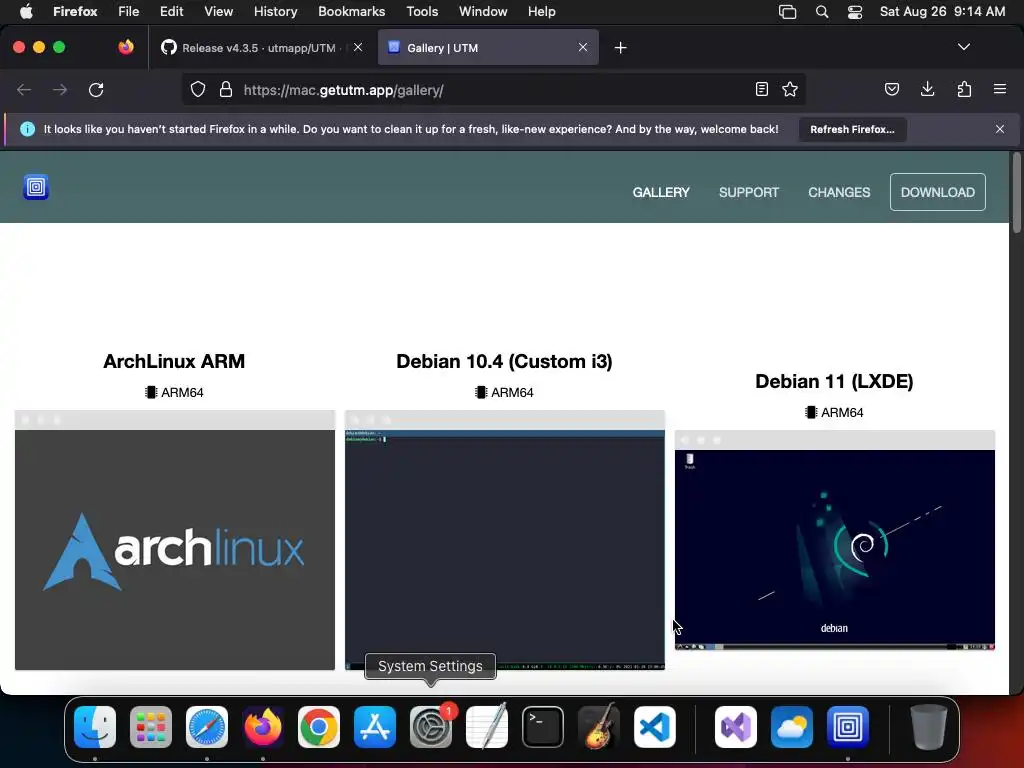Open the Firefox application menu
The width and height of the screenshot is (1024, 768).
75,11
